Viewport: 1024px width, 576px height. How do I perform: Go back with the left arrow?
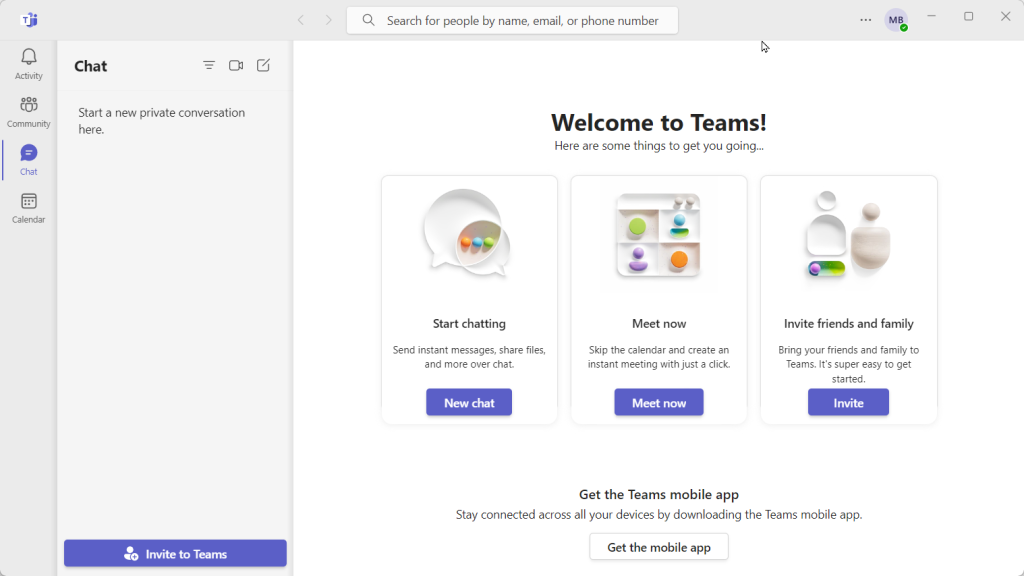(x=301, y=20)
